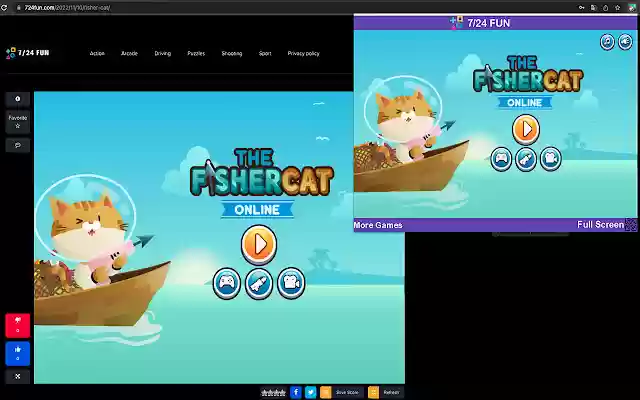Click the 7/24 FUN extension icon in the browser toolbar
The height and width of the screenshot is (400, 640).
[x=632, y=7]
